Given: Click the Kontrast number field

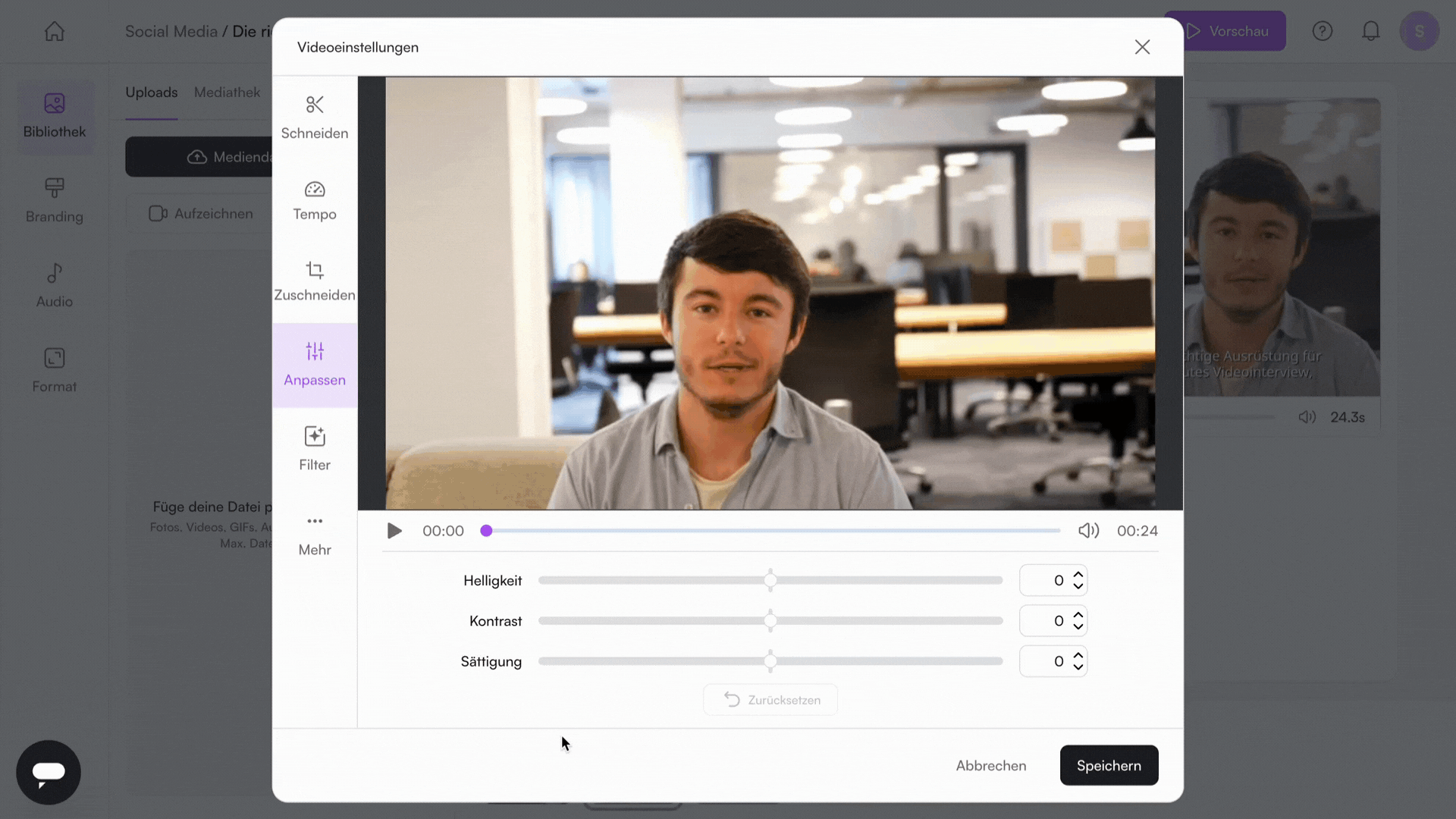Looking at the screenshot, I should 1053,621.
